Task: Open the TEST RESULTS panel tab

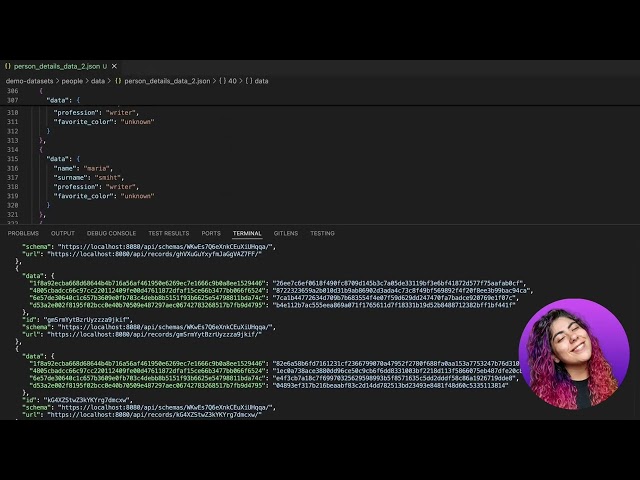Action: 169,233
